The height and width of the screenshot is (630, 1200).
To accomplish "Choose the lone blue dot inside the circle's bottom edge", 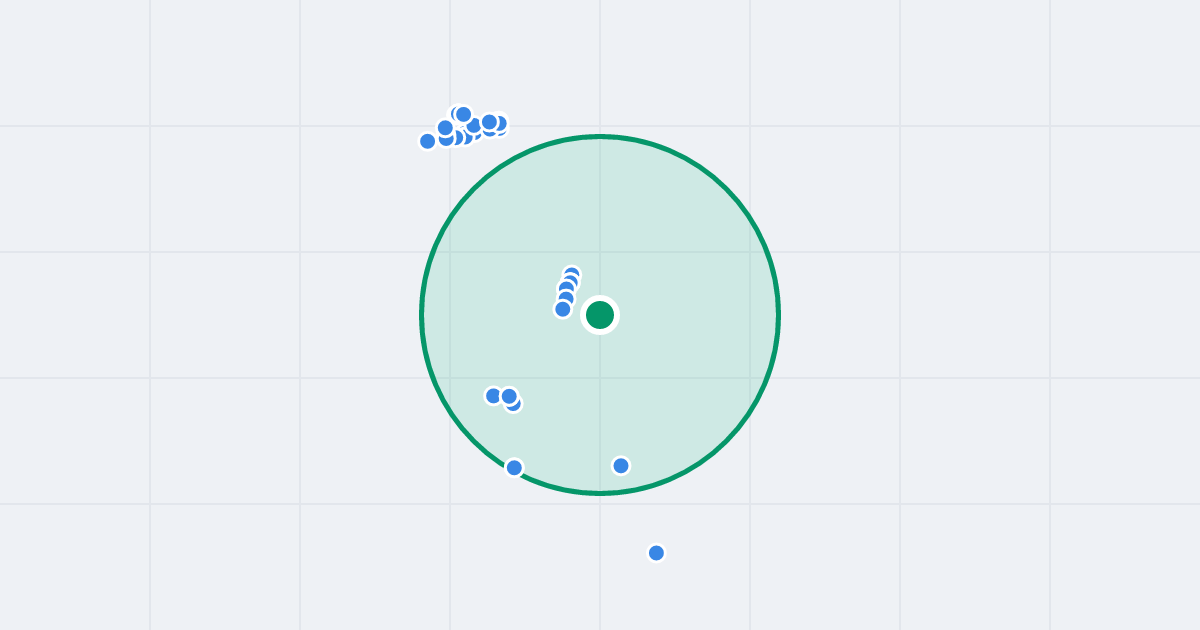I will point(621,465).
